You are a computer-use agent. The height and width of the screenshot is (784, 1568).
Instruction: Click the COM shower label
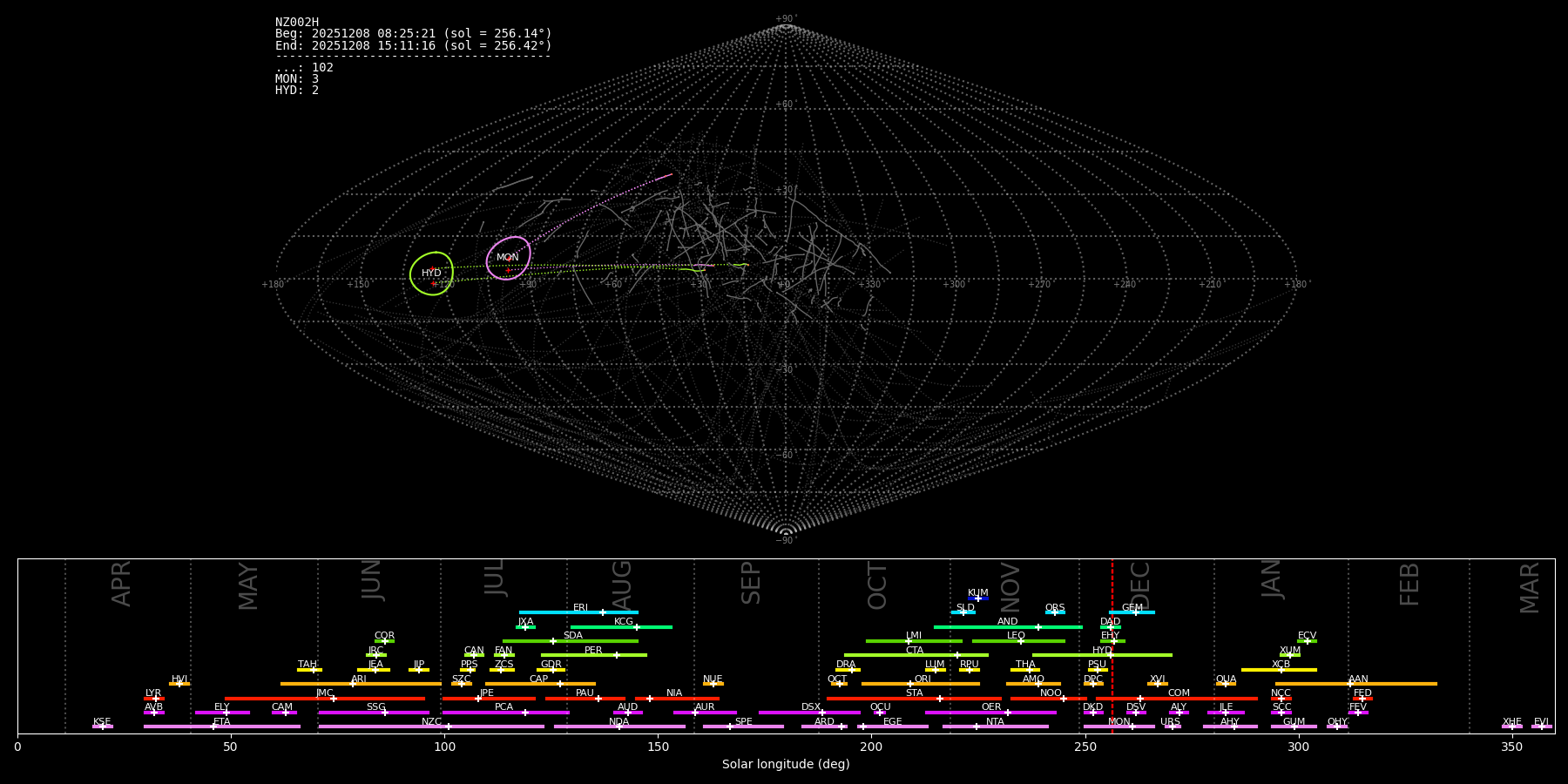click(1179, 693)
